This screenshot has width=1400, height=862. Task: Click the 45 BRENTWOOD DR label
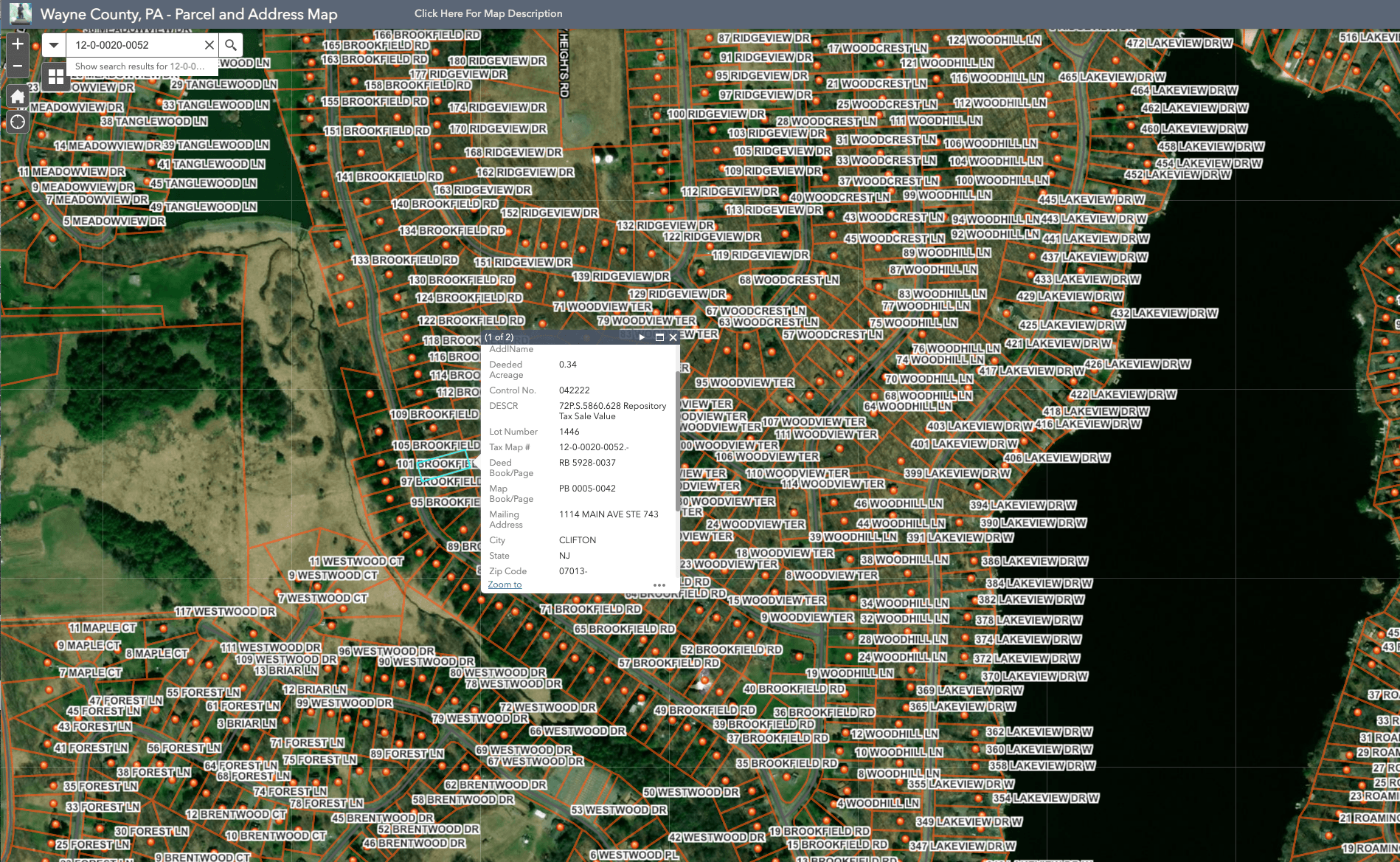pyautogui.click(x=383, y=818)
